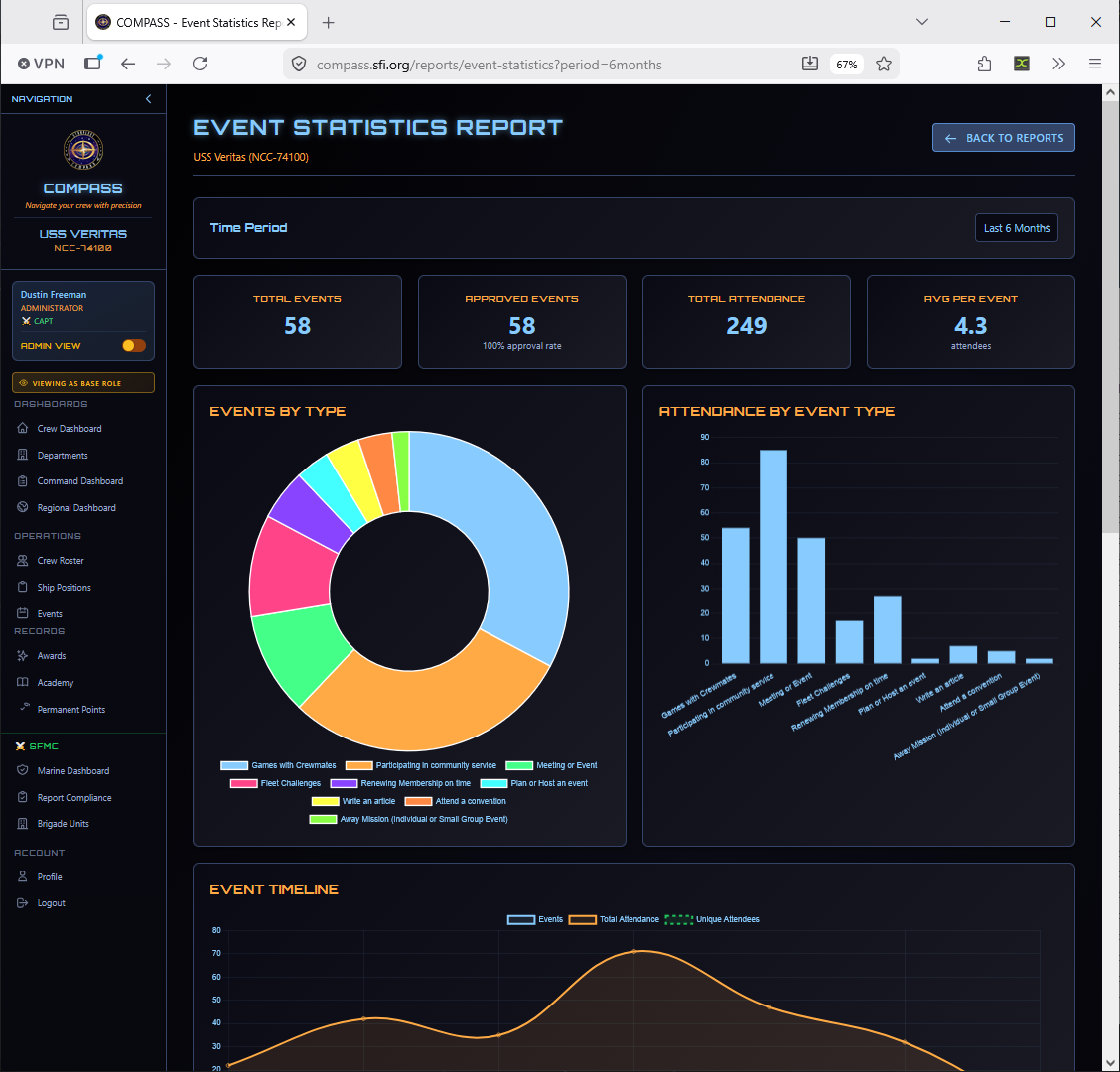Screen dimensions: 1120x1072
Task: Open Brigade Units building icon
Action: coord(23,824)
